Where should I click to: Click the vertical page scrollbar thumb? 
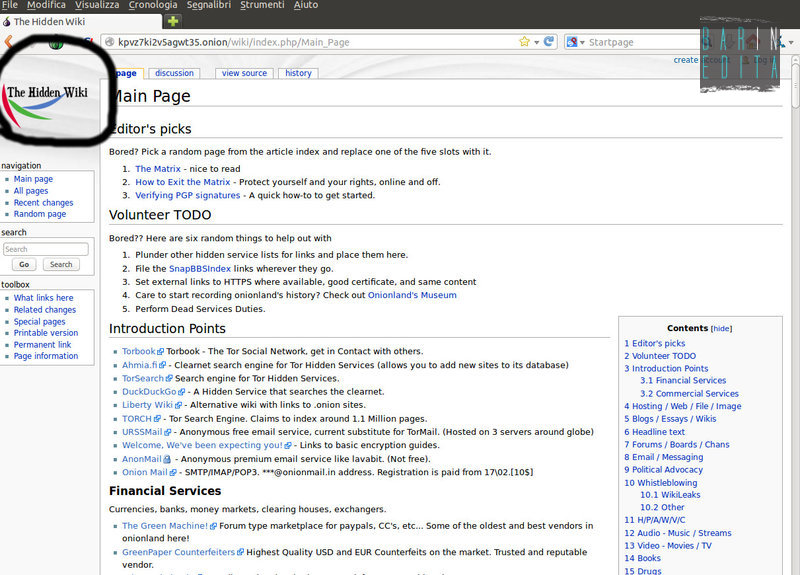point(795,87)
